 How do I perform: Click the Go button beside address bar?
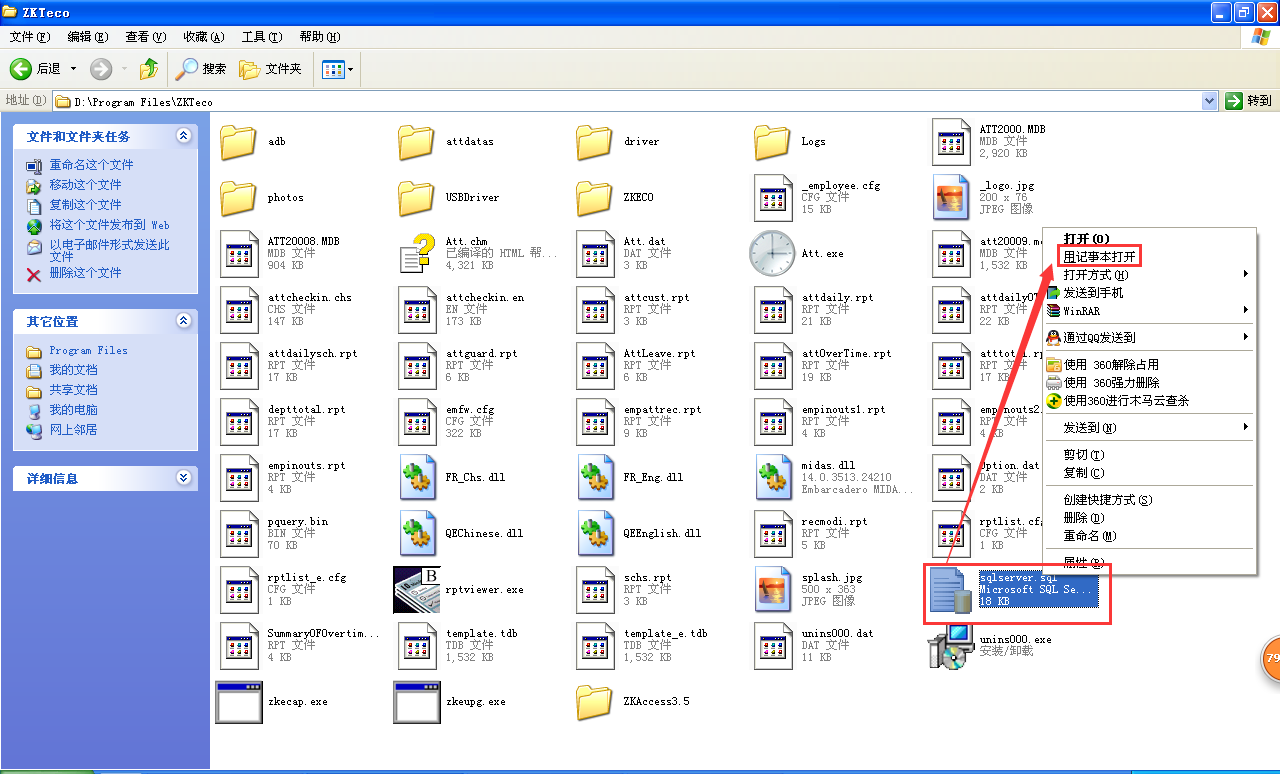click(x=1249, y=101)
